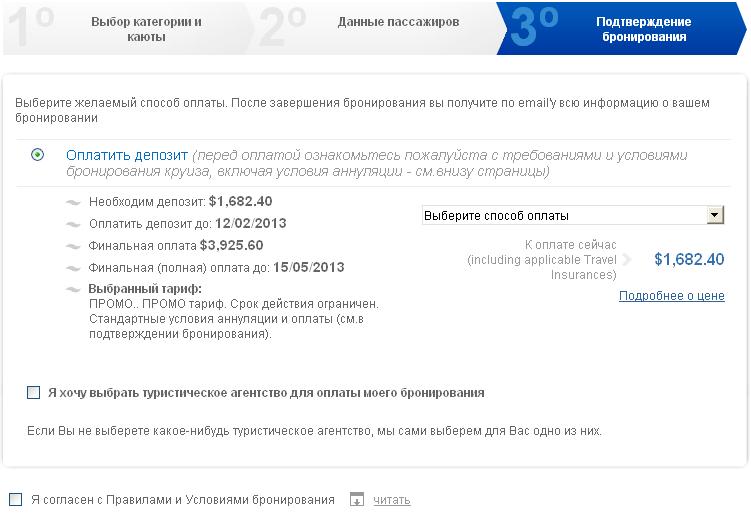Click the 'читать' terms link
Viewport: 751px width, 521px height.
[x=392, y=500]
